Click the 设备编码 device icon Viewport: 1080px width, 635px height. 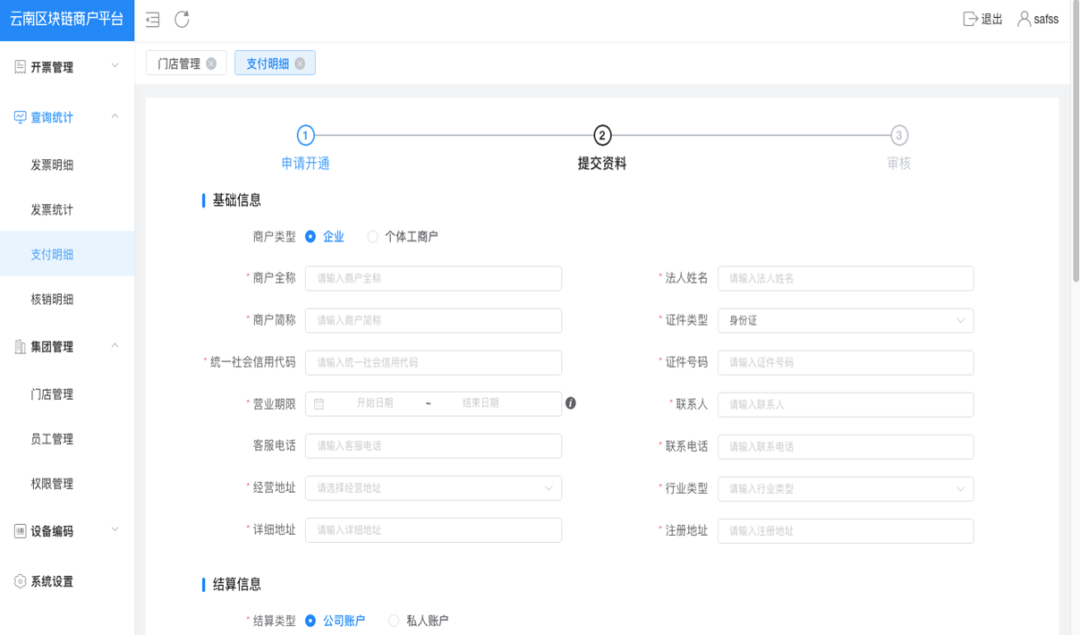20,531
